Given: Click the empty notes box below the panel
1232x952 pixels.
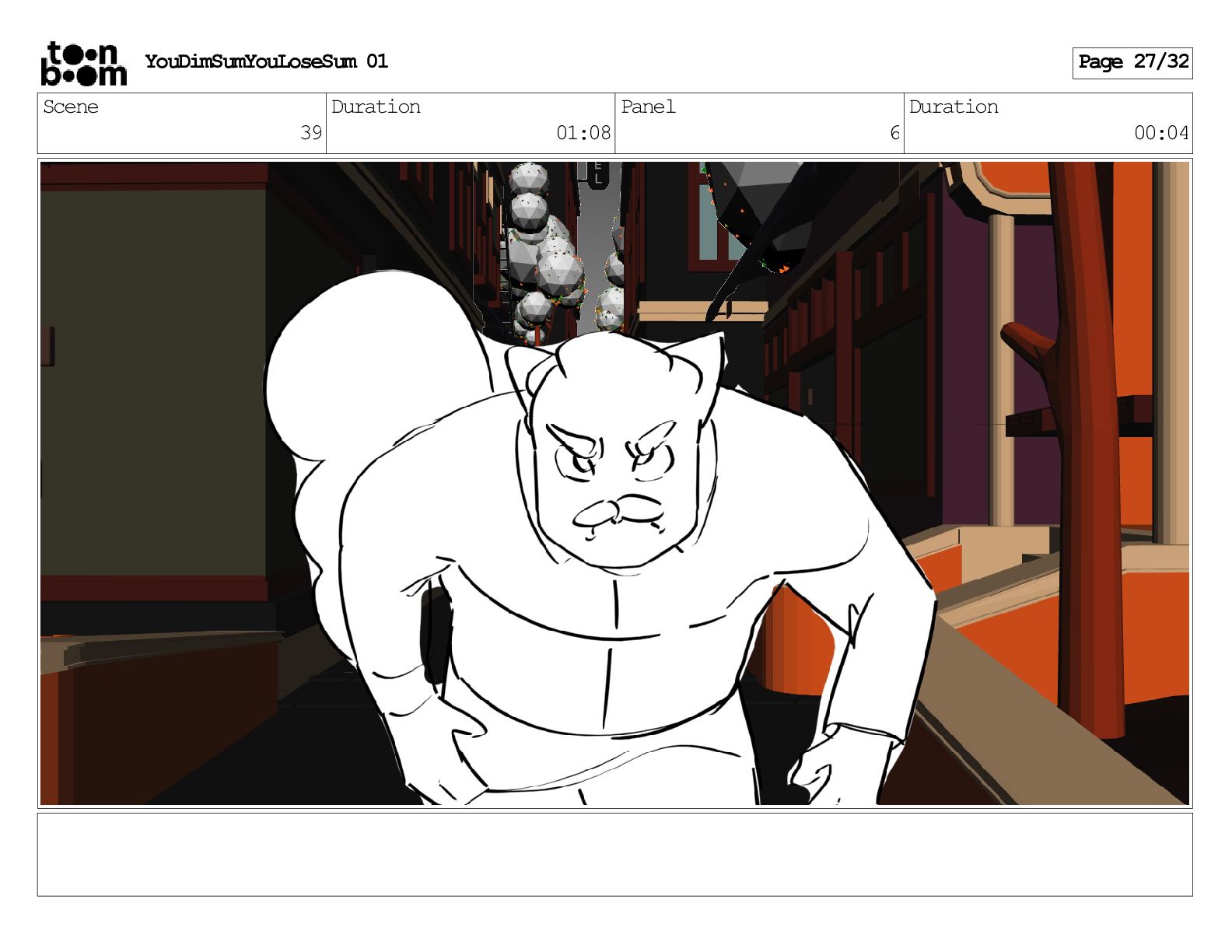Looking at the screenshot, I should point(614,855).
